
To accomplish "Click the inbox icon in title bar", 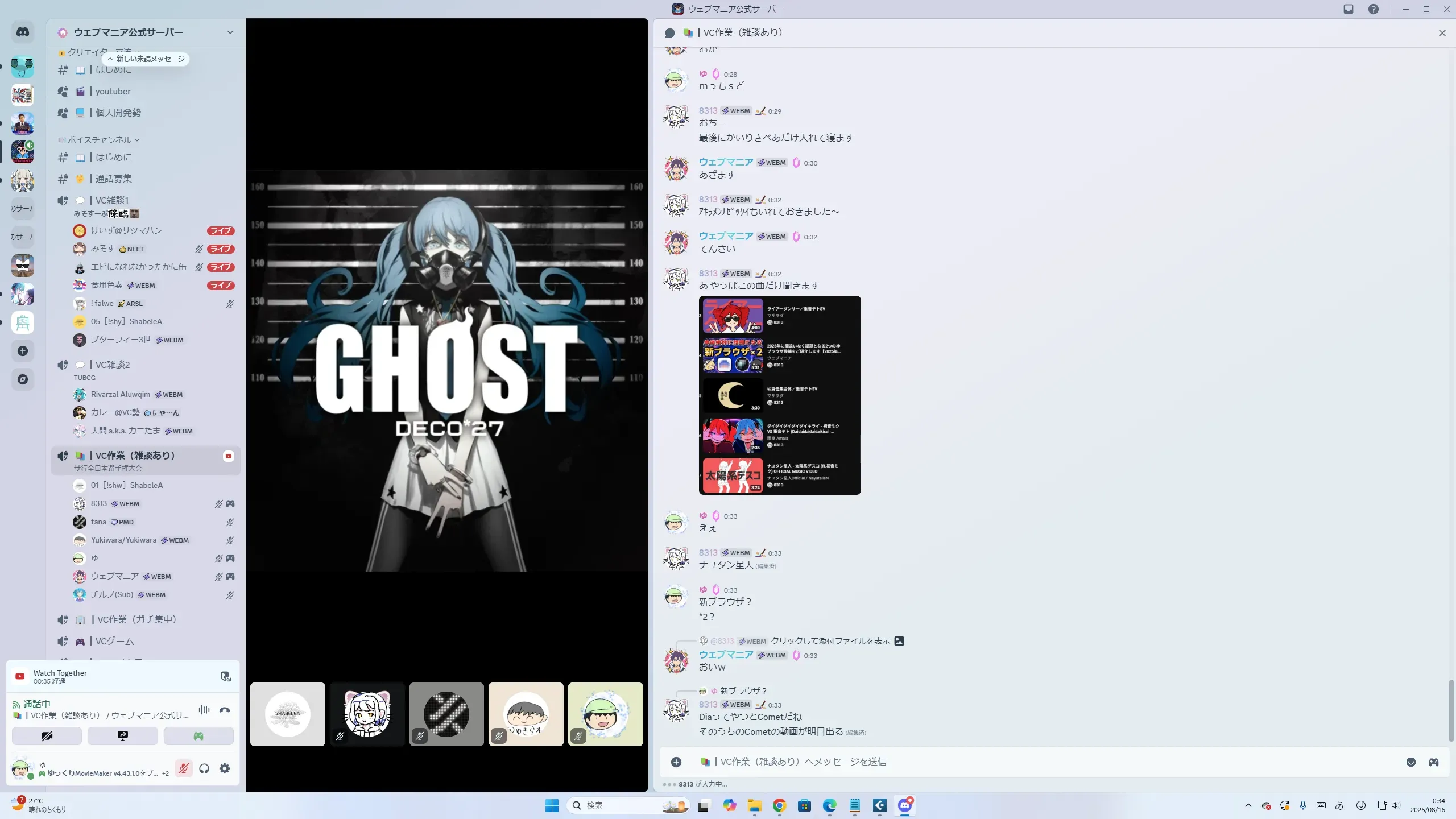I will (x=1349, y=9).
